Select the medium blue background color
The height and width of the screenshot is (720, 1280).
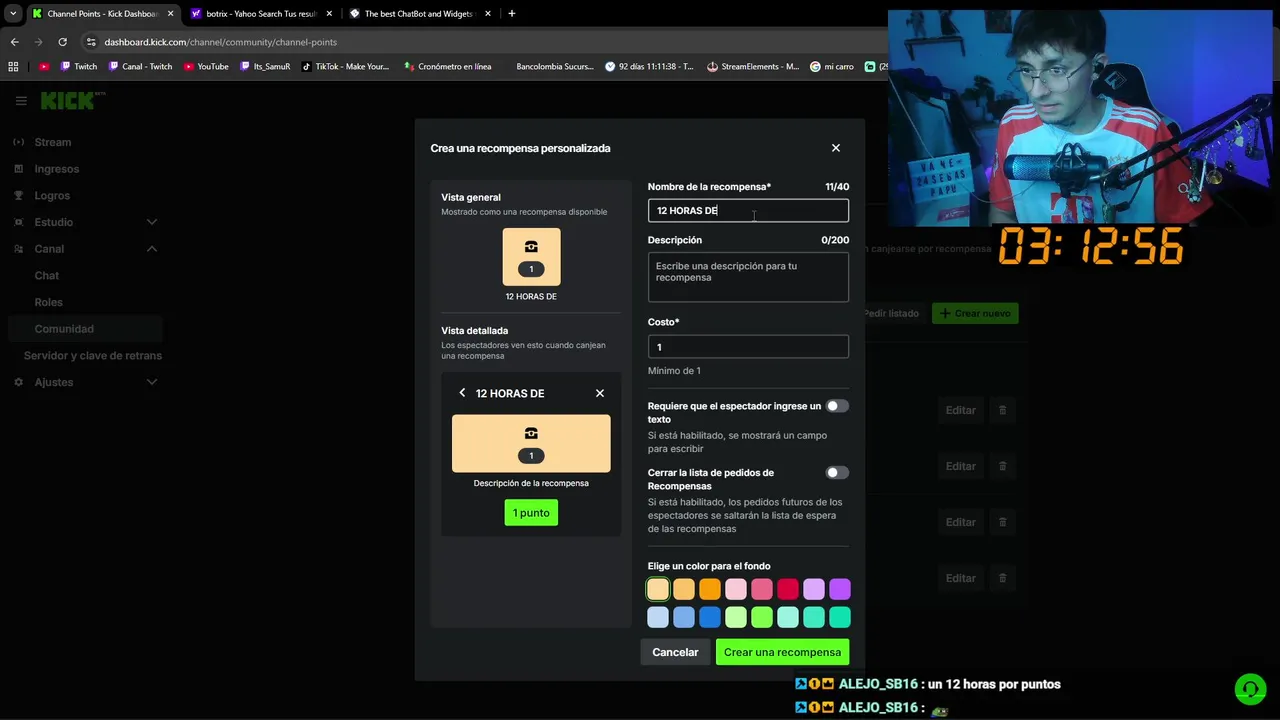point(684,618)
